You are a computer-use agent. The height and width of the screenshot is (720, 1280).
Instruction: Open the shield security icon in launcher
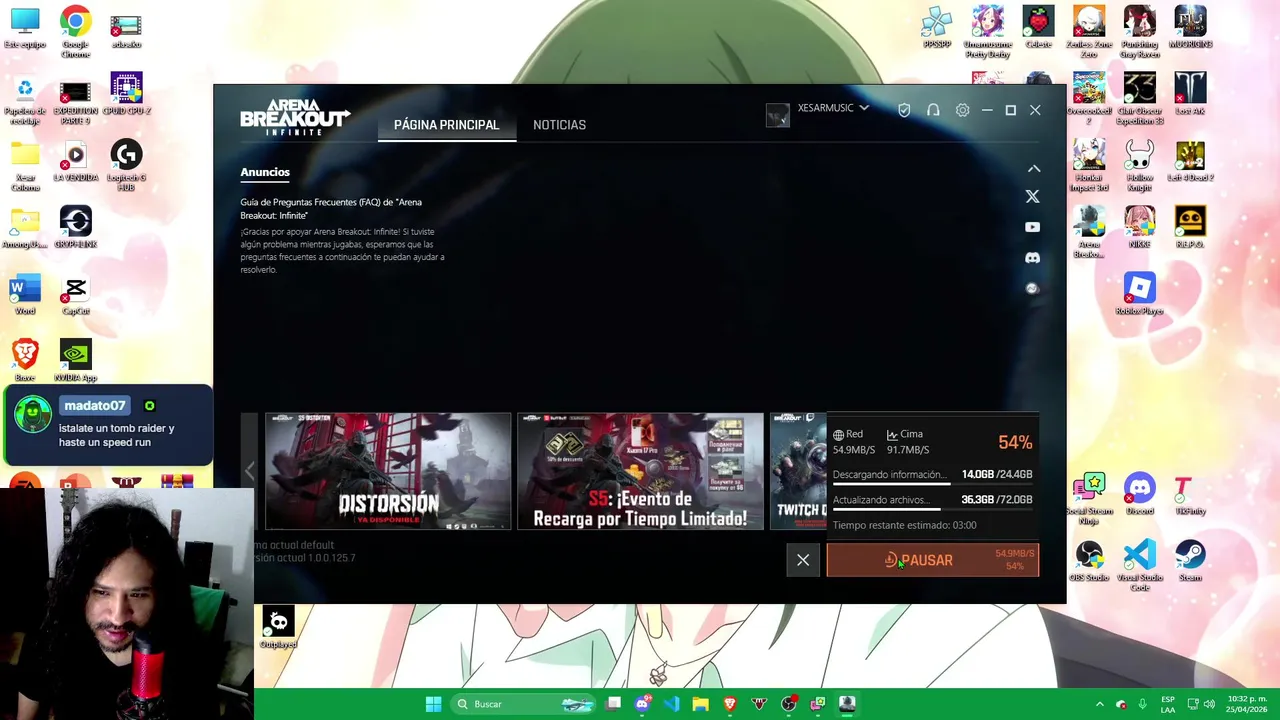[904, 110]
